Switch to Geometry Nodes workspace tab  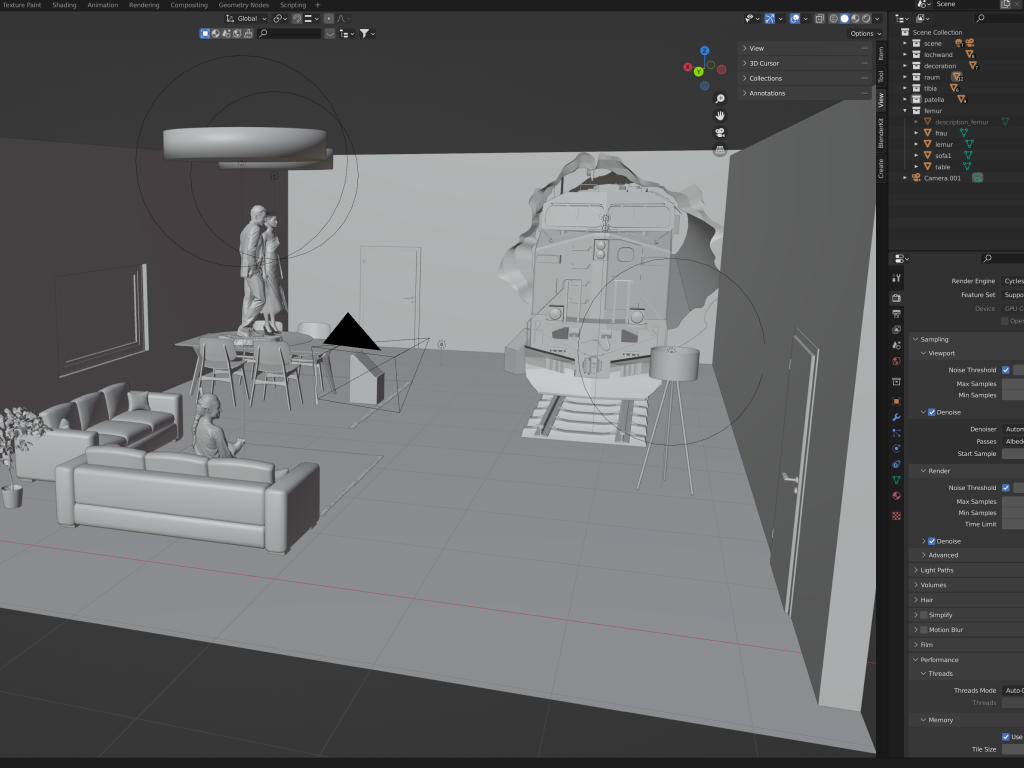[x=244, y=5]
